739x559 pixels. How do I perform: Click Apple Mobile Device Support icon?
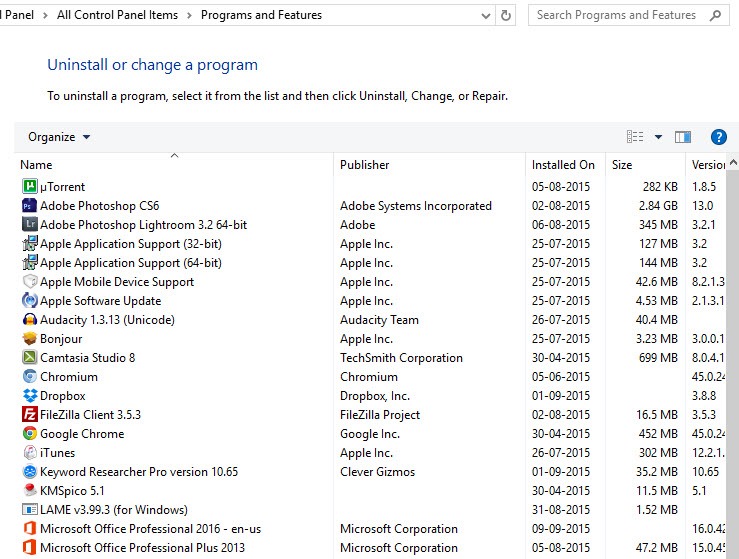pyautogui.click(x=30, y=281)
